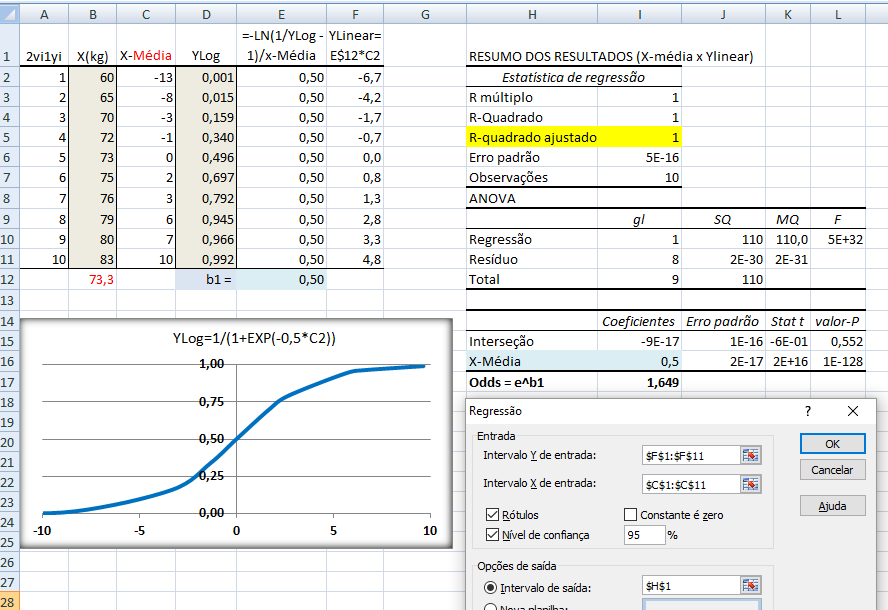888x610 pixels.
Task: Select the X(kg) value 83
Action: pos(93,259)
